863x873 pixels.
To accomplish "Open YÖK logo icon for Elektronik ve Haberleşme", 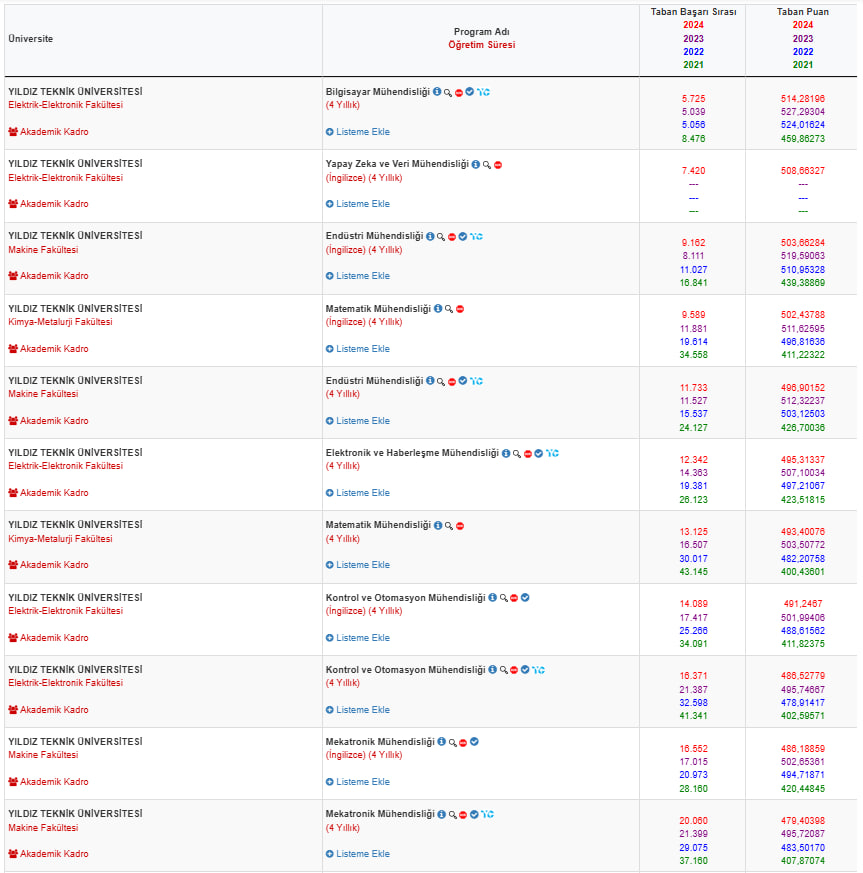I will click(552, 454).
